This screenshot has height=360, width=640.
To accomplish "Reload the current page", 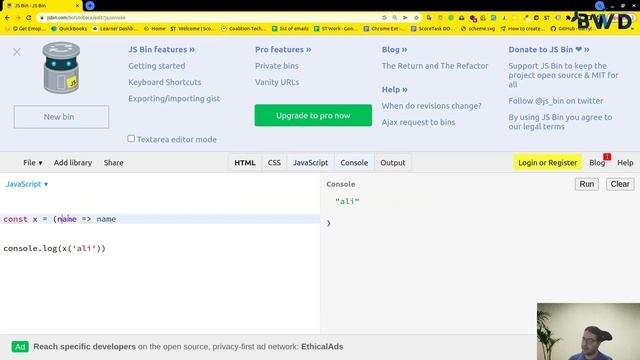I will pyautogui.click(x=29, y=18).
